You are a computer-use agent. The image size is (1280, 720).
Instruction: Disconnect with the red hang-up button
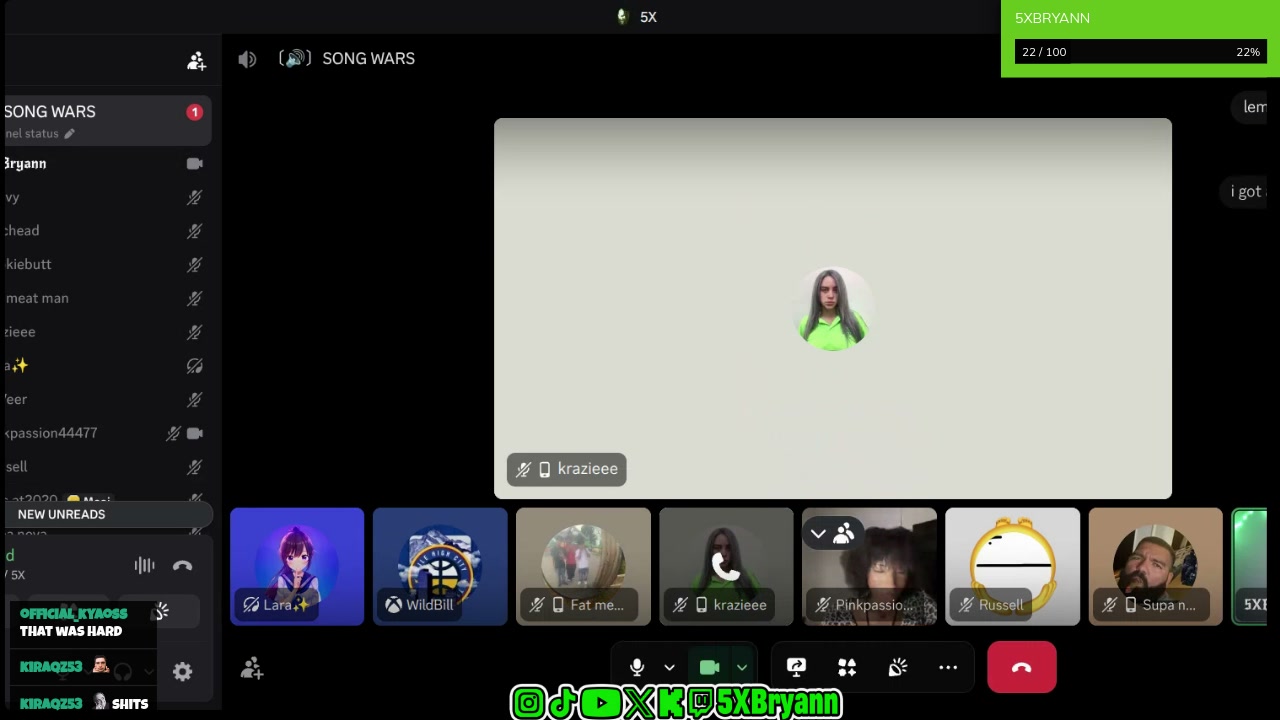pyautogui.click(x=1022, y=667)
